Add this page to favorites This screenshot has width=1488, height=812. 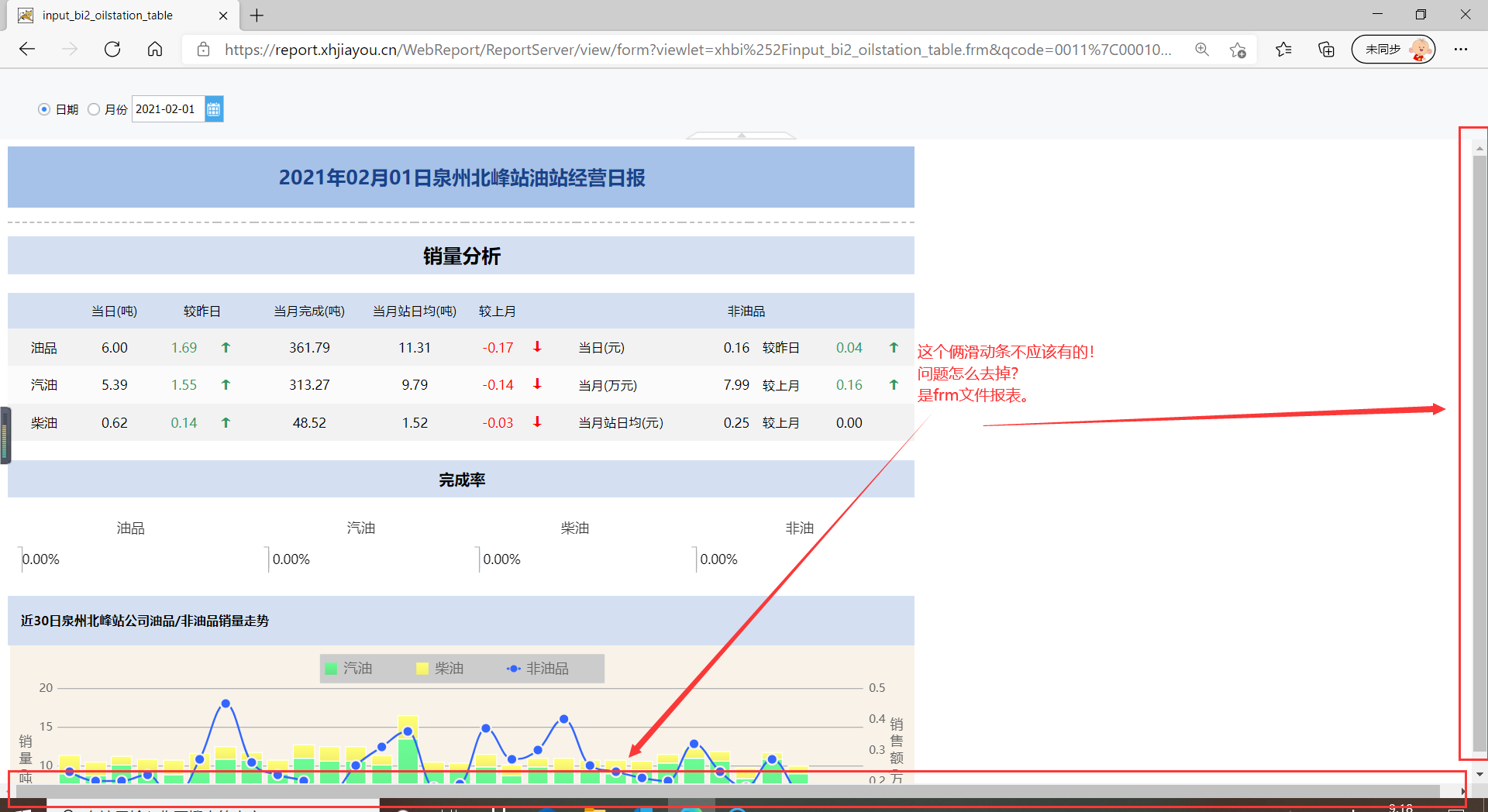[x=1238, y=50]
